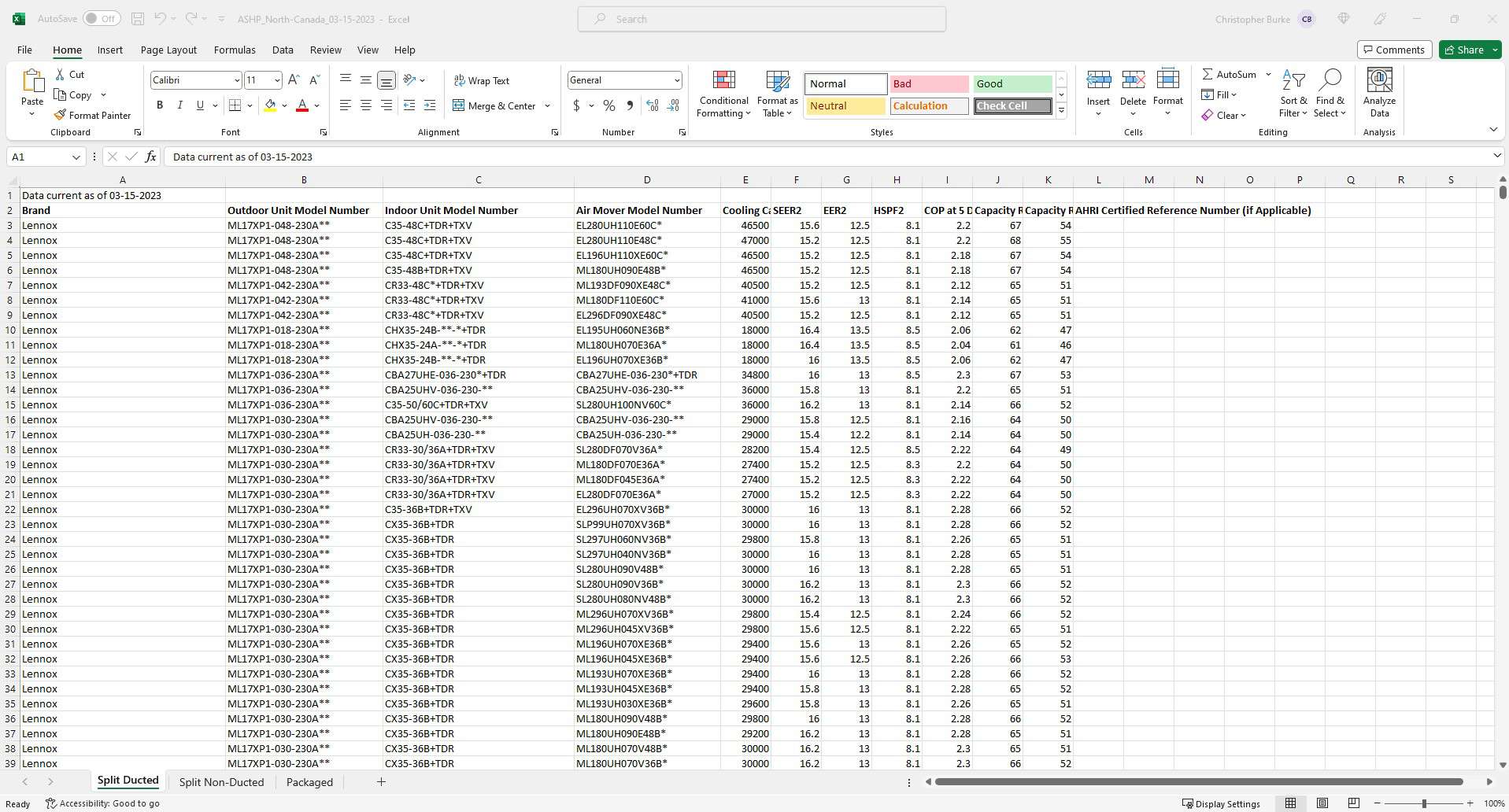Viewport: 1509px width, 812px height.
Task: Collapse the ribbon chevron
Action: [x=1493, y=129]
